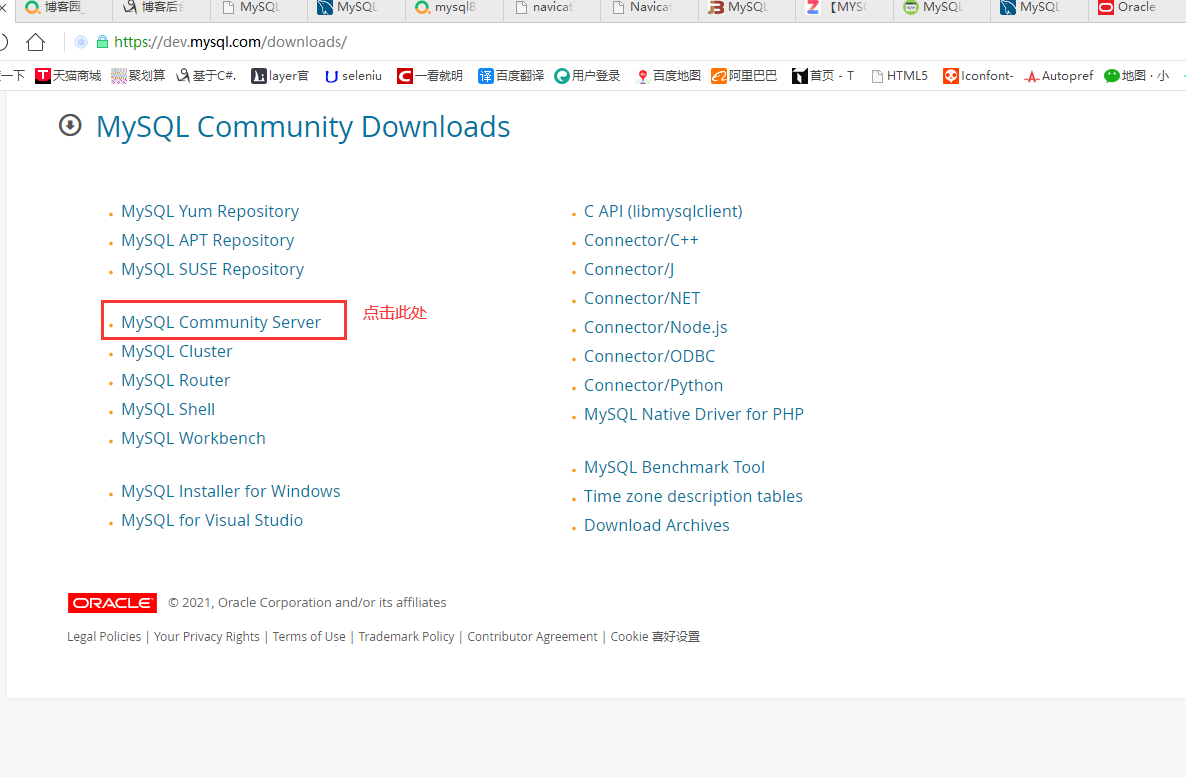Viewport: 1186px width, 777px height.
Task: Open MySQL SUSE Repository link
Action: click(x=213, y=269)
